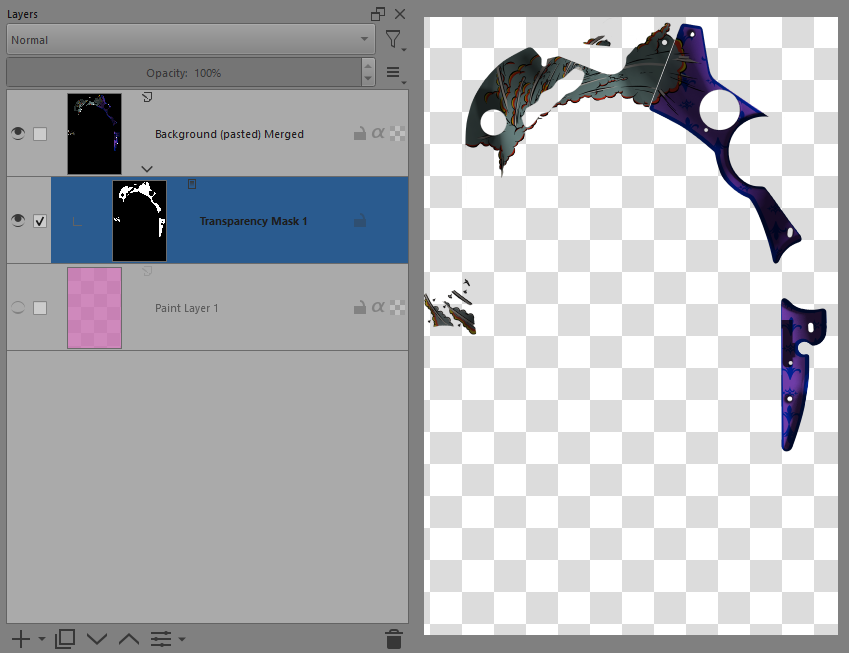Toggle lock on Background (pasted) Merged layer
This screenshot has height=653, width=849.
(x=360, y=133)
